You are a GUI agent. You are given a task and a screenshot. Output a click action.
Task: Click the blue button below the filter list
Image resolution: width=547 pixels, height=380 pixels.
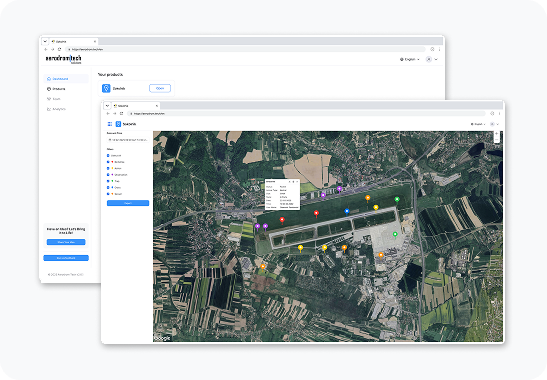(x=128, y=203)
